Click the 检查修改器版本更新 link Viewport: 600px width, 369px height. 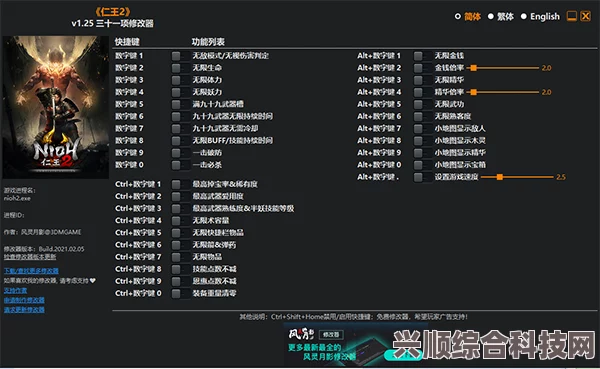(30, 257)
